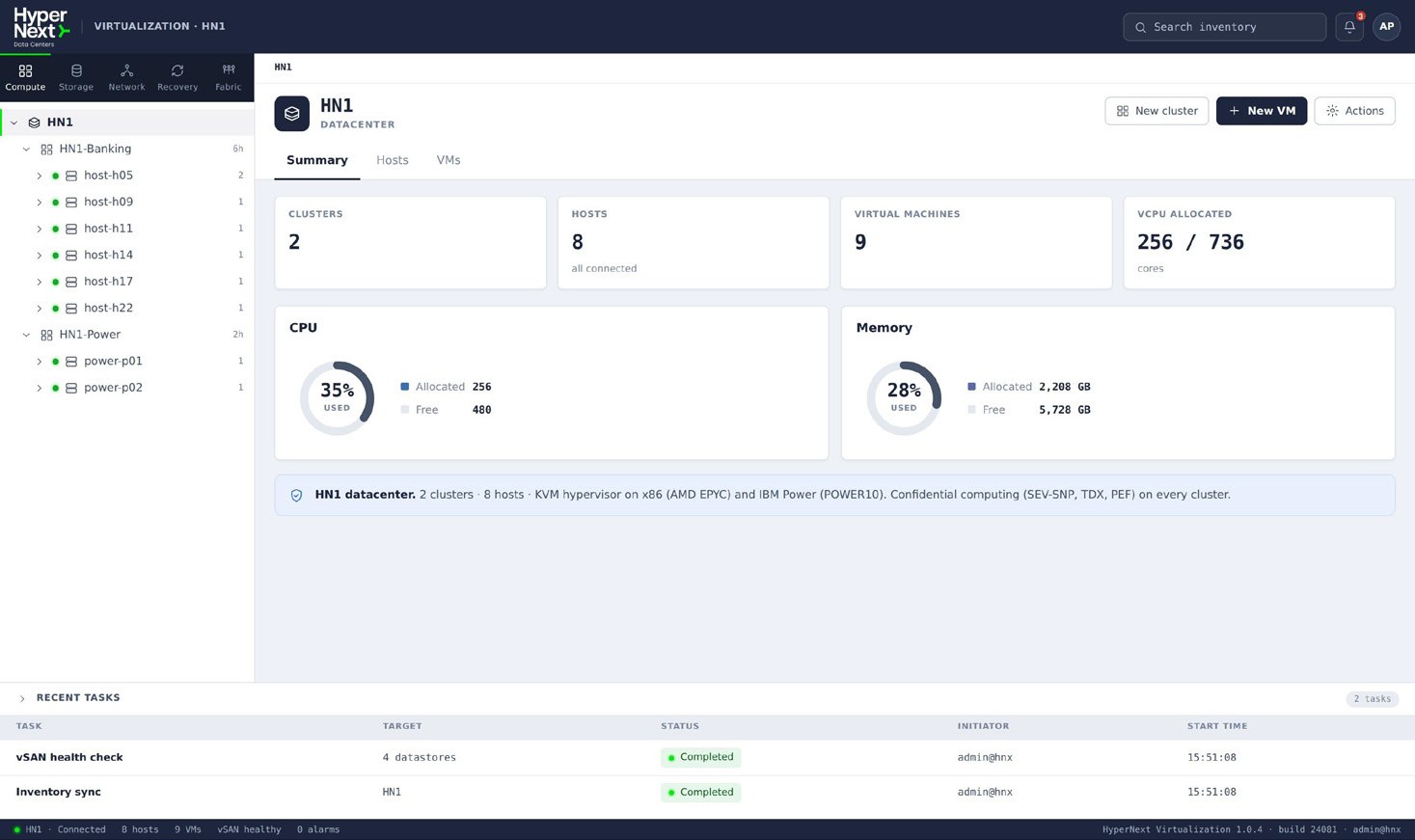Click the notifications bell icon
This screenshot has height=840, width=1415.
point(1349,27)
